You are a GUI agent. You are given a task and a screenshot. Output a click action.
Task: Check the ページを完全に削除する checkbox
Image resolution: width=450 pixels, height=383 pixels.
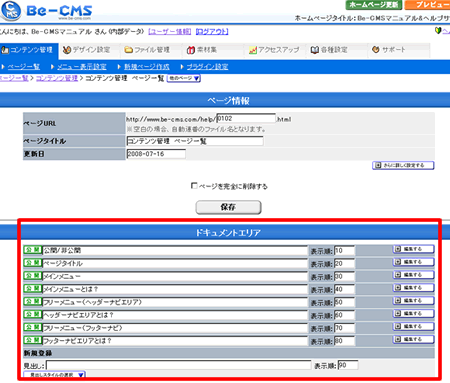[194, 185]
